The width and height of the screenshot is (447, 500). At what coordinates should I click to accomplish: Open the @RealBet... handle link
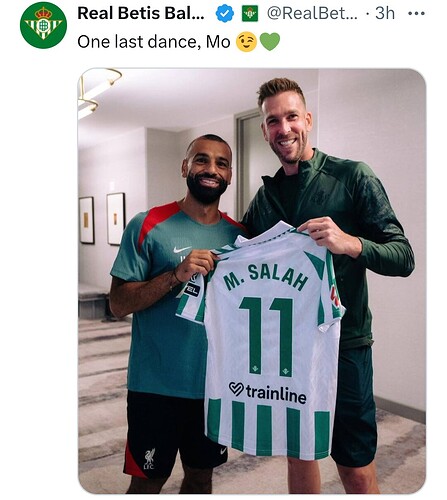(x=312, y=14)
